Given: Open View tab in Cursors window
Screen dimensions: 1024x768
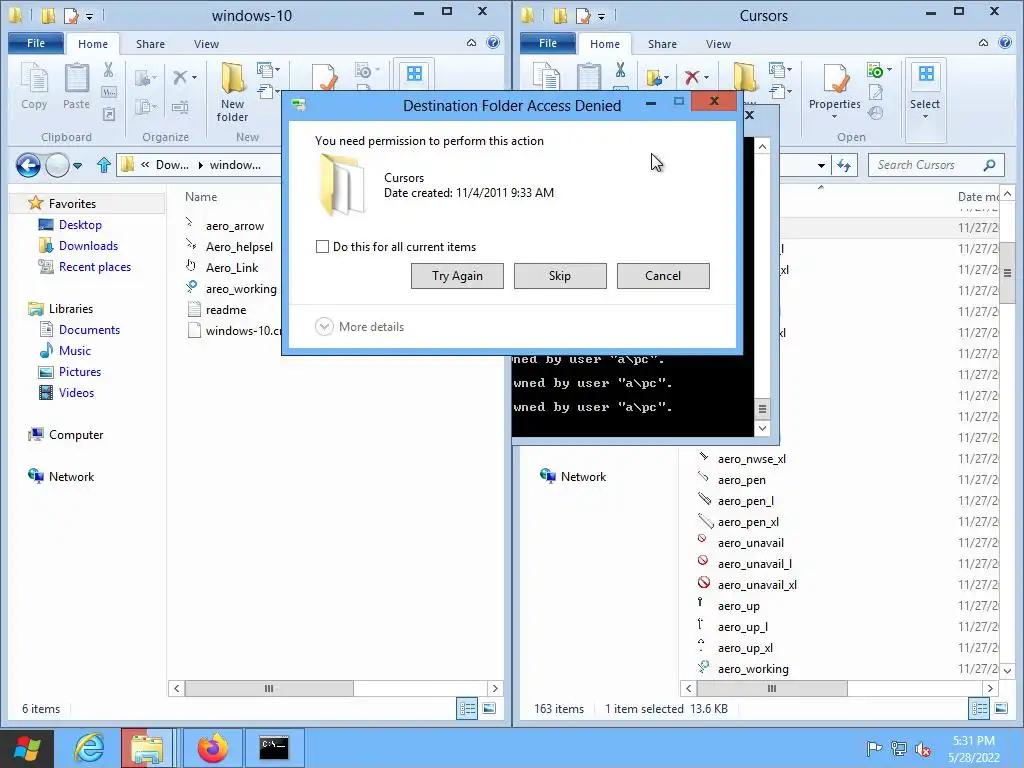Looking at the screenshot, I should (718, 44).
